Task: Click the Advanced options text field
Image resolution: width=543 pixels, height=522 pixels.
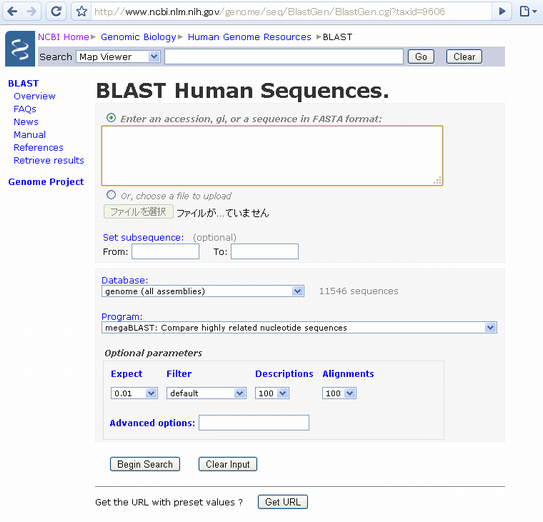Action: click(254, 423)
